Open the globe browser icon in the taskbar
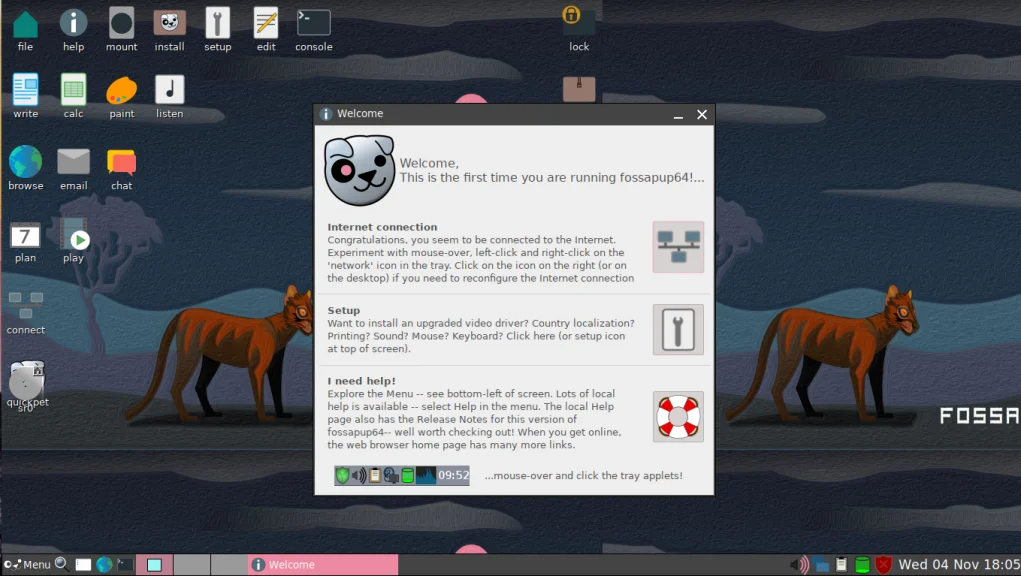The width and height of the screenshot is (1021, 576). pyautogui.click(x=104, y=564)
